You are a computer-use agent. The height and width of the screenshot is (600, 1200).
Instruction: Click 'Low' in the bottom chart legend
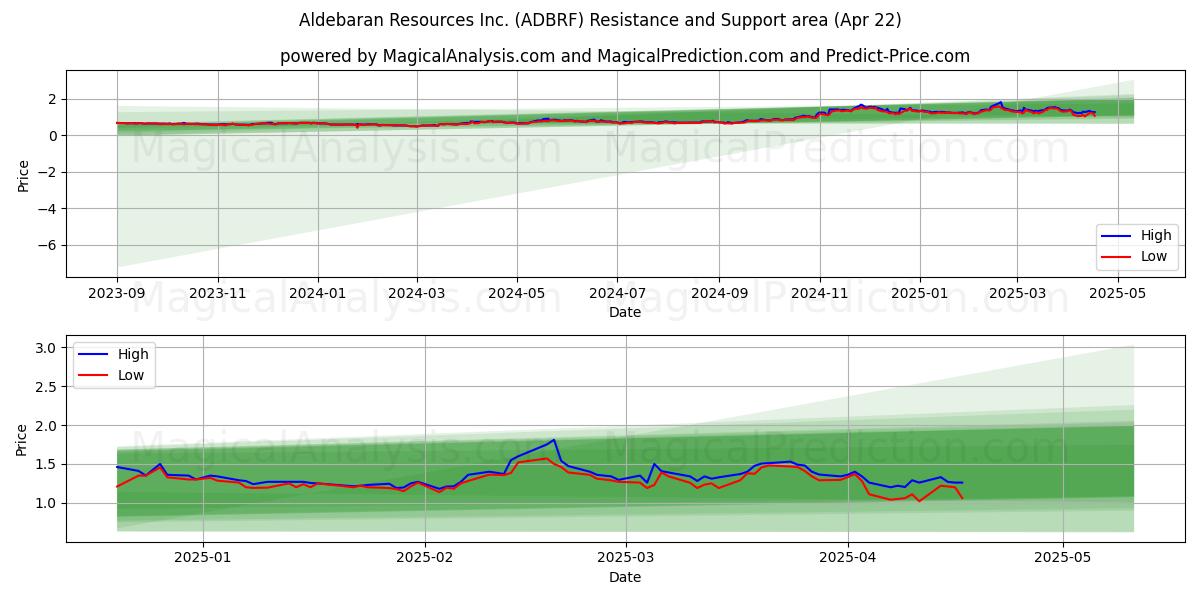[x=131, y=375]
